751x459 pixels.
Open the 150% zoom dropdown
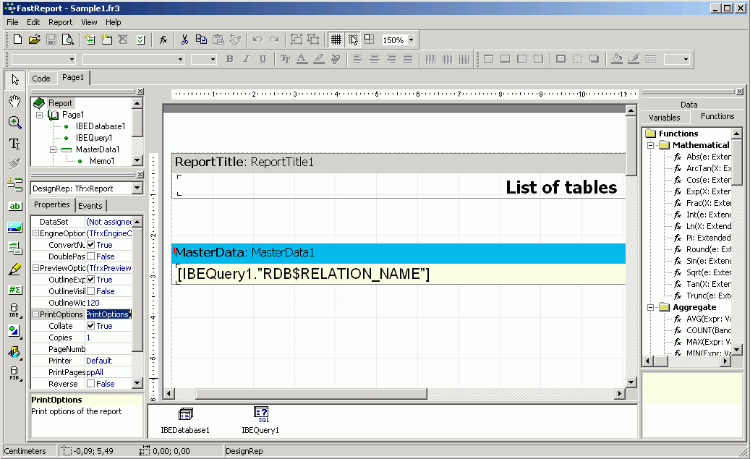point(411,40)
